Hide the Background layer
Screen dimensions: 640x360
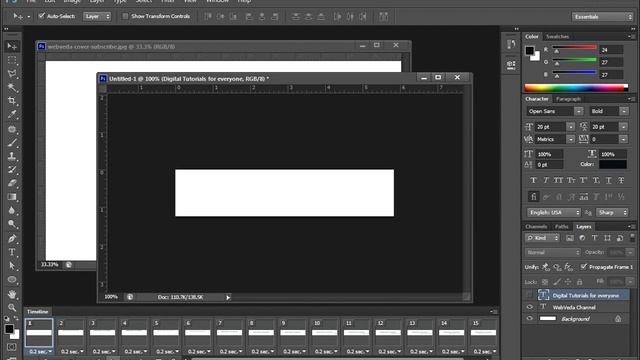click(529, 318)
